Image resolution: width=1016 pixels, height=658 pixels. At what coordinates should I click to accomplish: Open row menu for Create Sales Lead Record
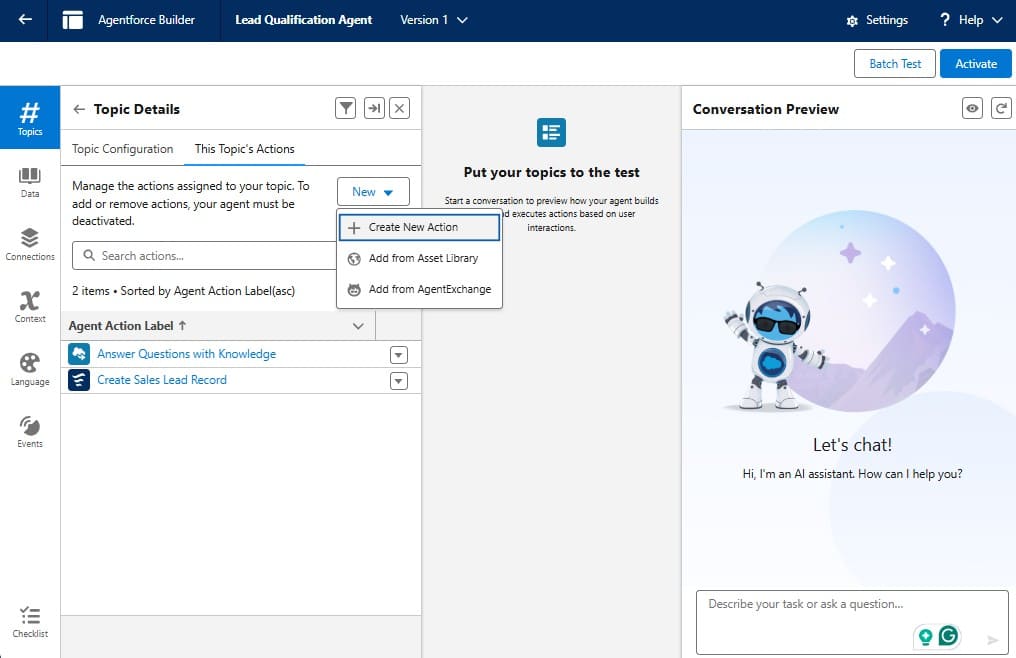pyautogui.click(x=399, y=380)
